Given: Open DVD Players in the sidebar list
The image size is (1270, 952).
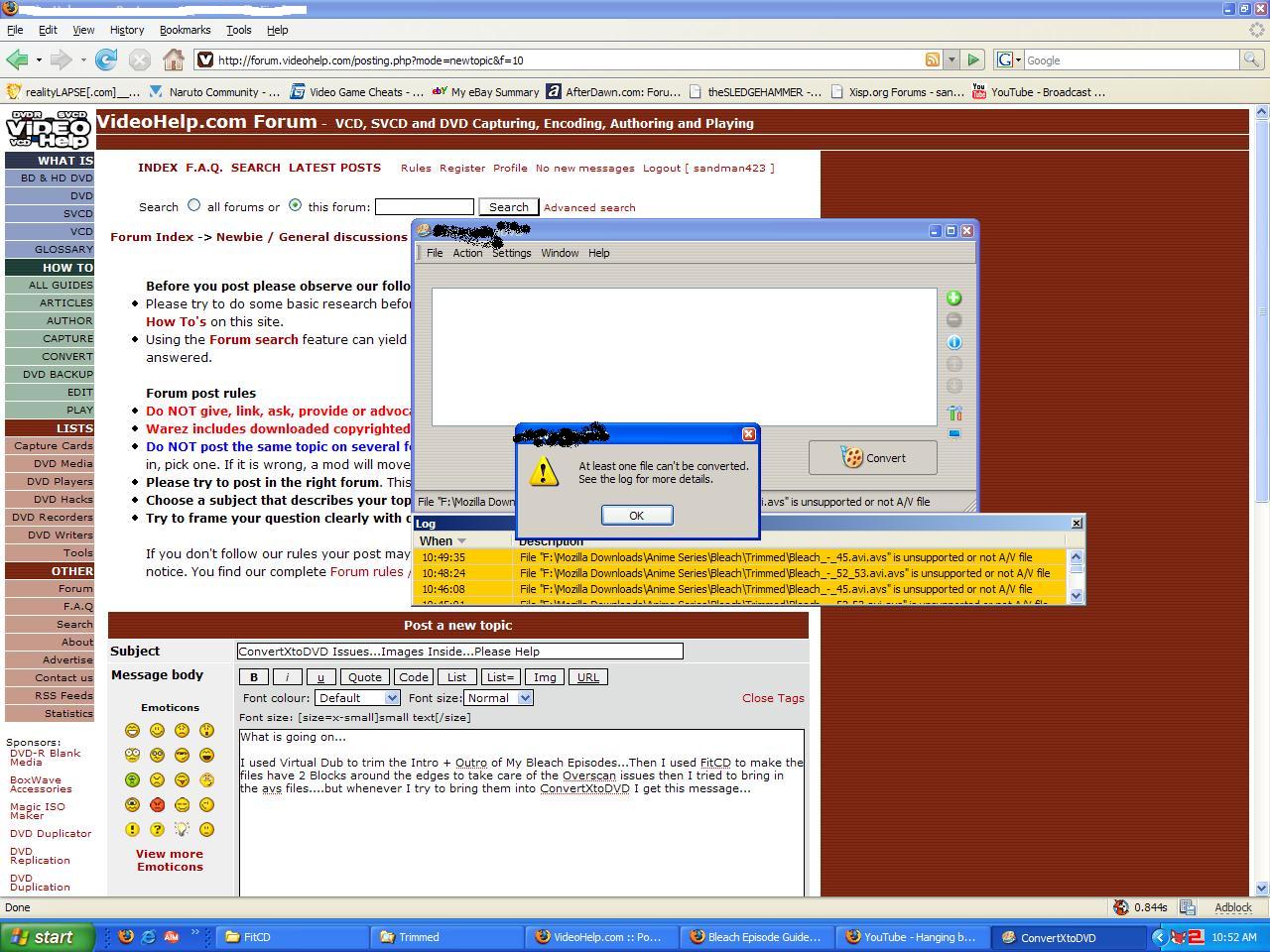Looking at the screenshot, I should pos(63,481).
